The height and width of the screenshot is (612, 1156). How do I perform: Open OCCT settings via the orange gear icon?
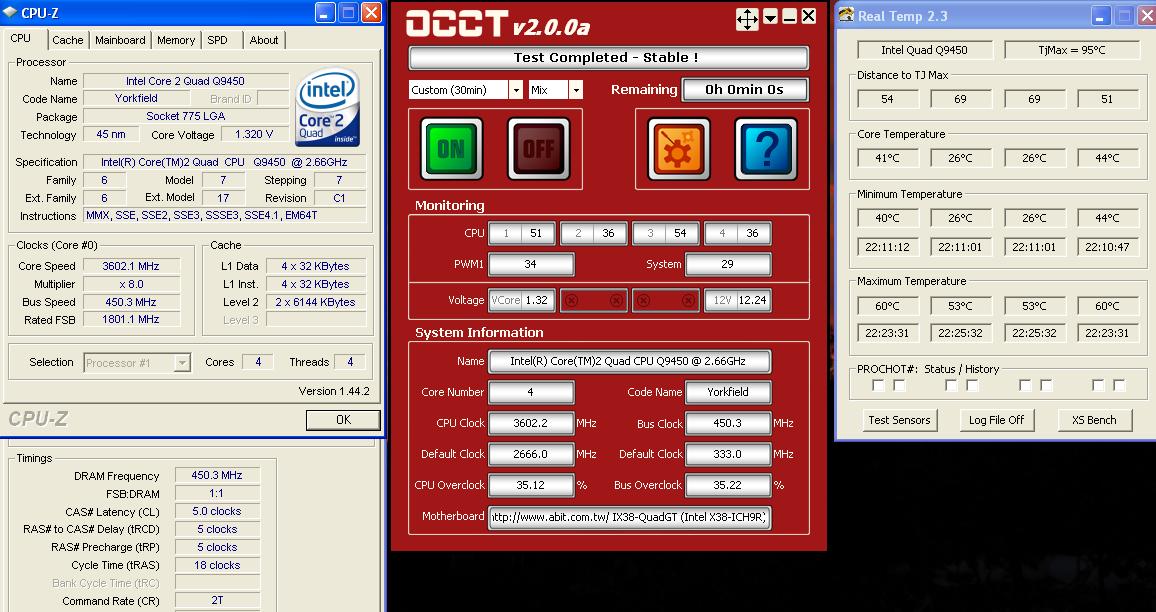tap(678, 149)
